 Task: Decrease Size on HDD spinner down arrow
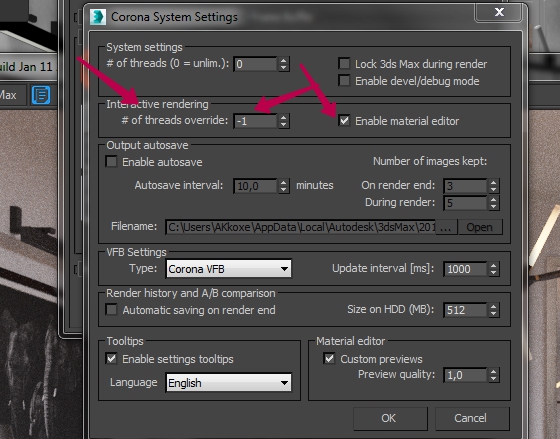click(x=494, y=313)
